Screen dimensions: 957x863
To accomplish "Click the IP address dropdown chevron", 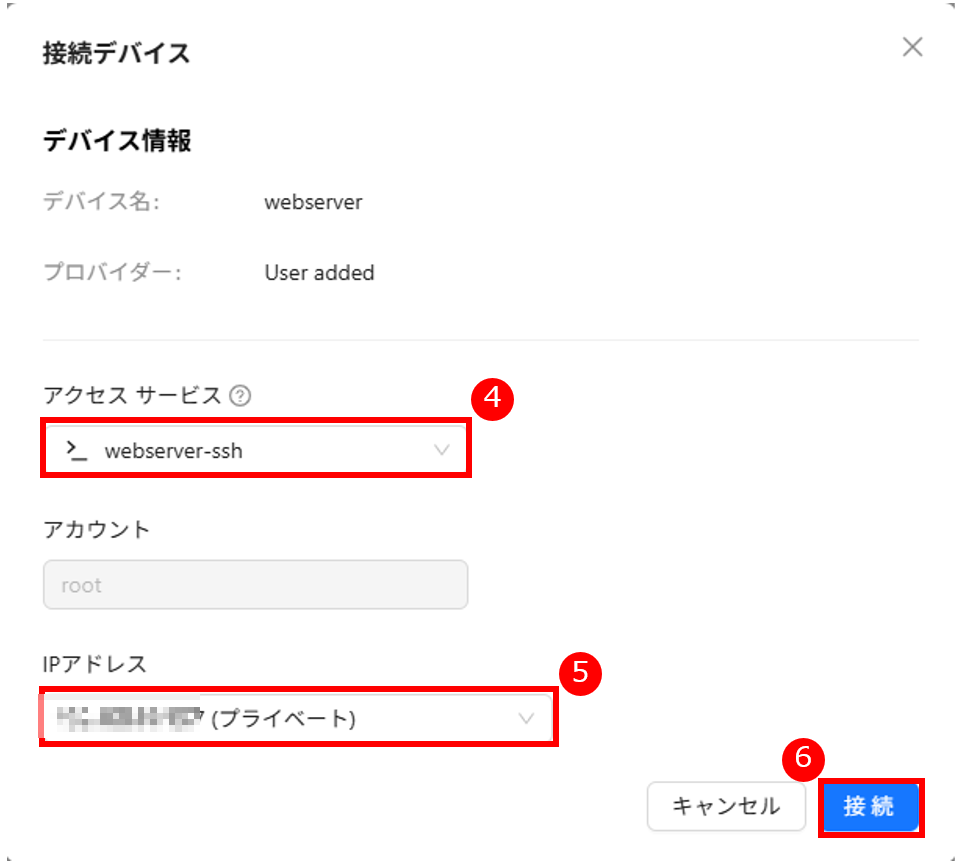I will pyautogui.click(x=526, y=718).
